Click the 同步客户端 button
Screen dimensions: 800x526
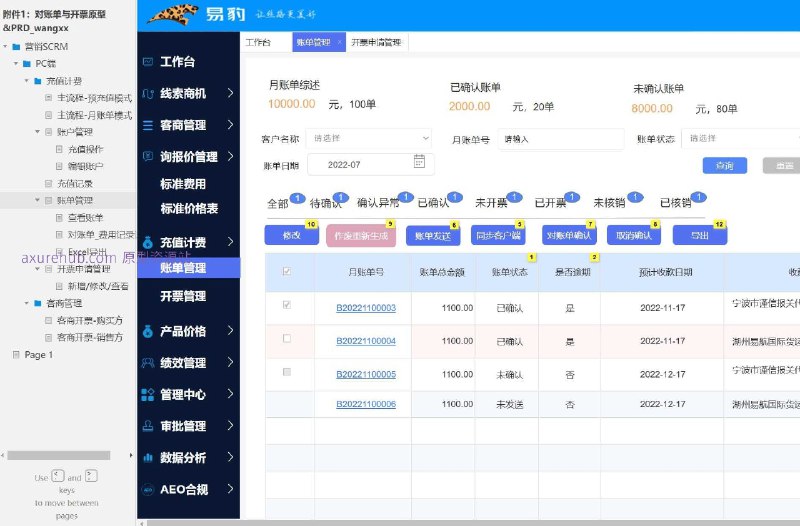pos(498,235)
